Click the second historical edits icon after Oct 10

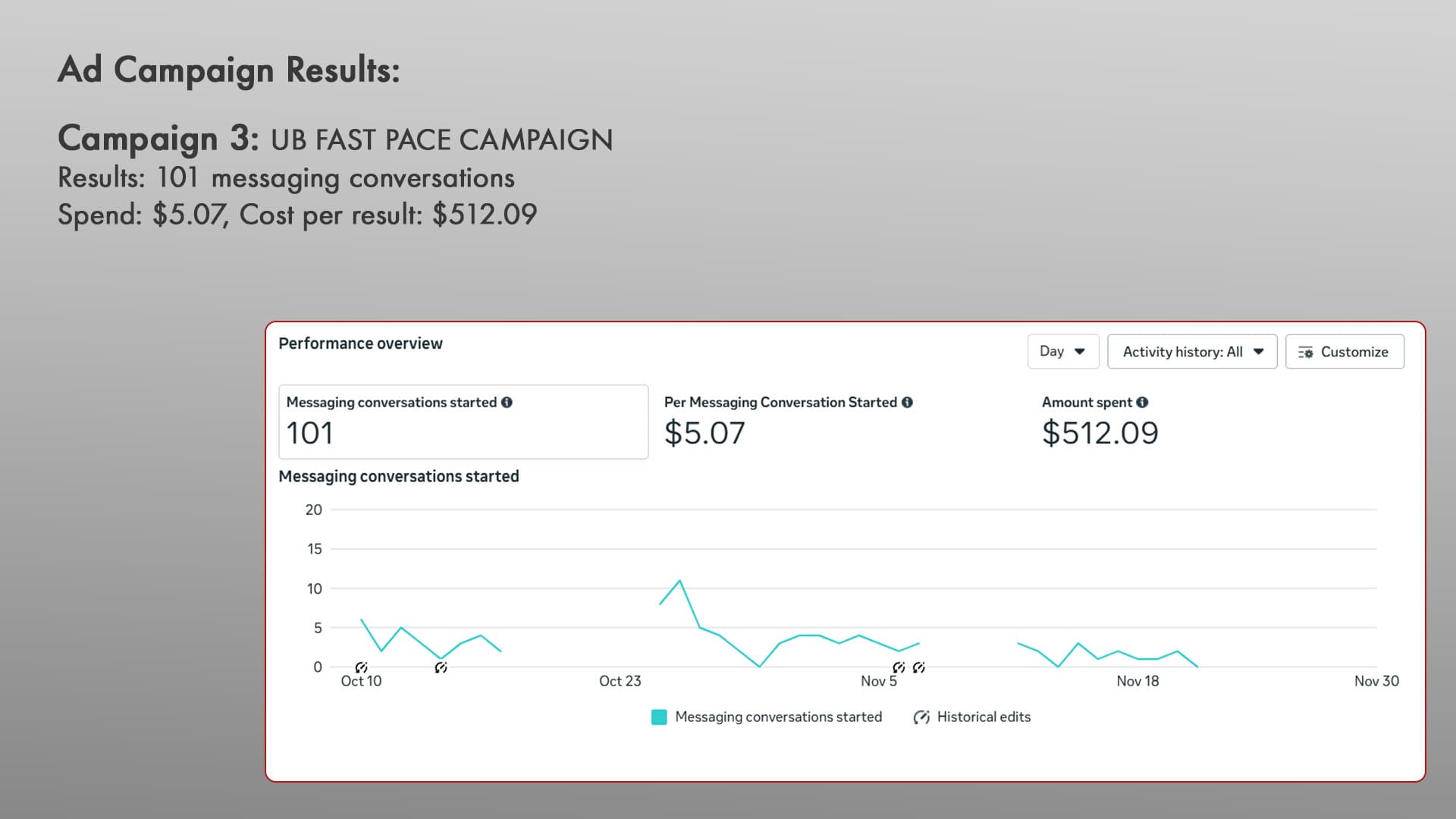(x=441, y=667)
